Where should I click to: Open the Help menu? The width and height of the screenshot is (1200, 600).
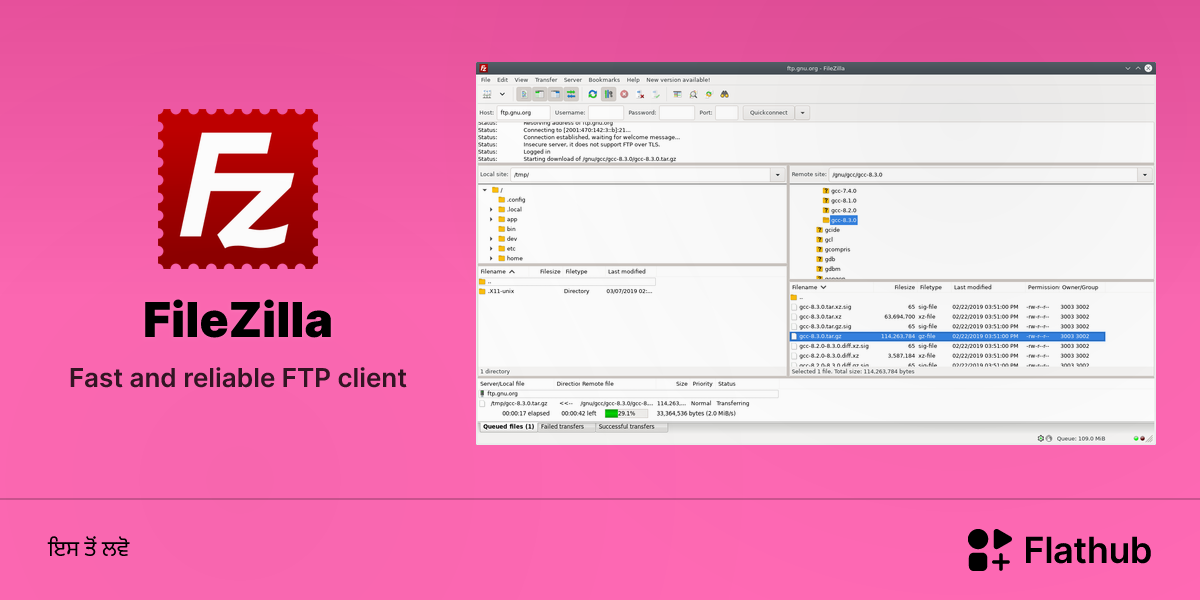633,80
